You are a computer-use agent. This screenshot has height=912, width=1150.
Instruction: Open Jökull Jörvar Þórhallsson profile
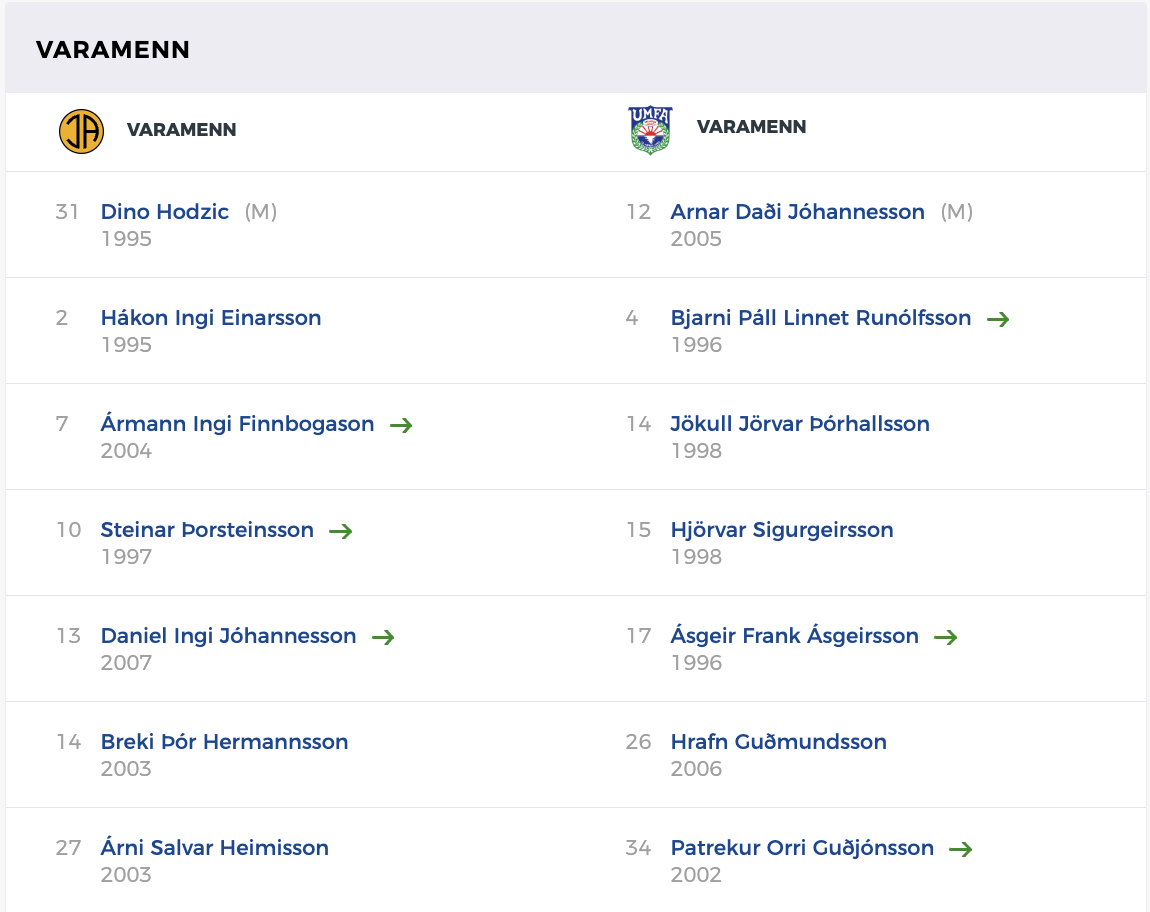pos(800,423)
